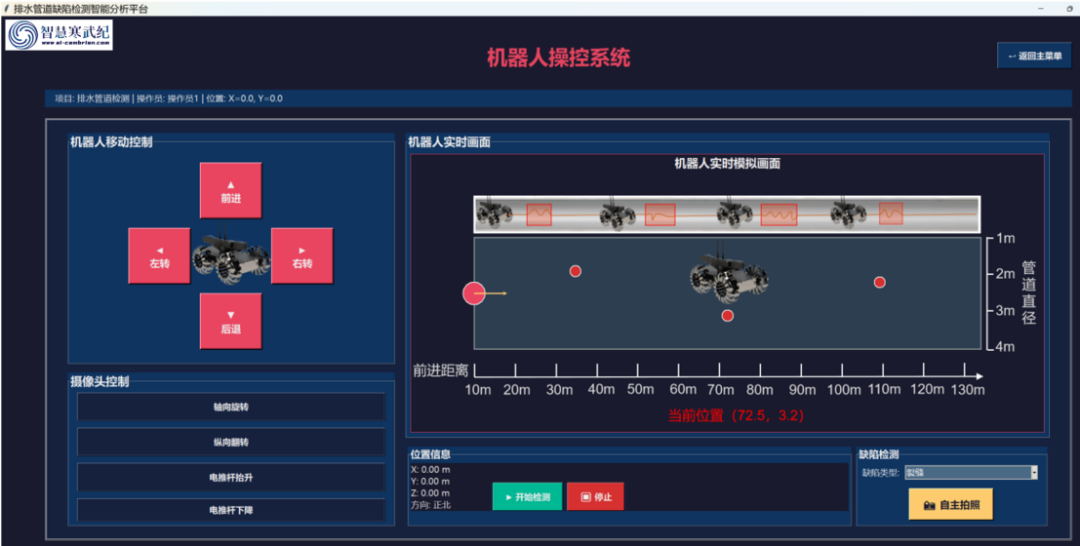Click second robot thumbnail in pipe strip
This screenshot has height=546, width=1080.
617,214
